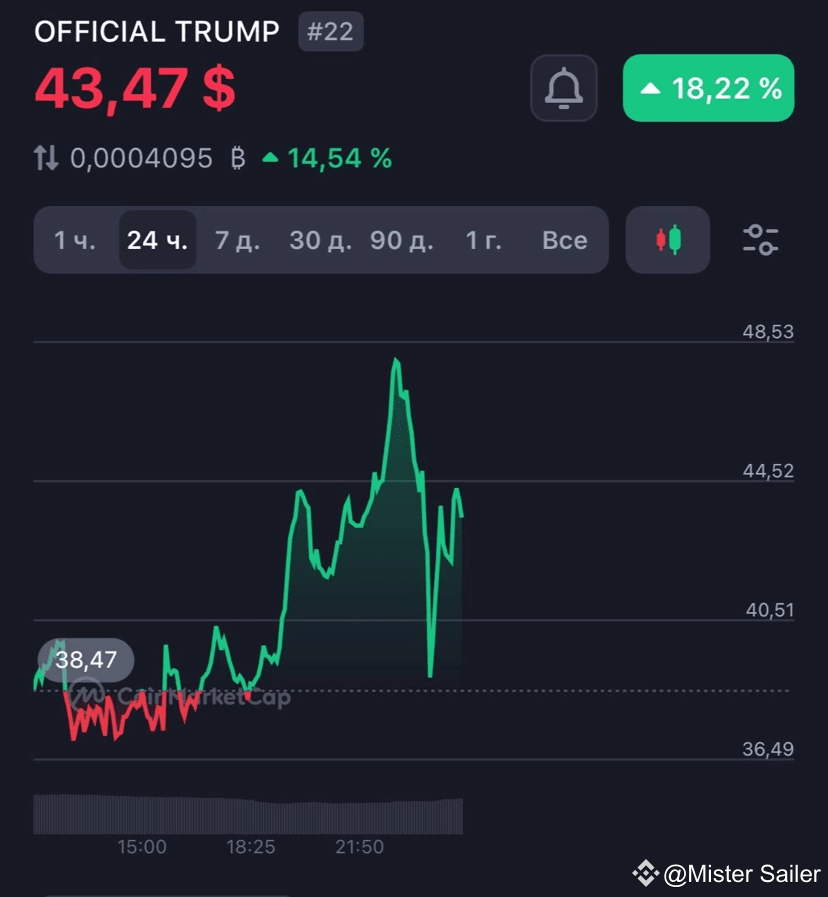Select the 1 г. time range tab
This screenshot has width=828, height=897.
click(x=484, y=240)
